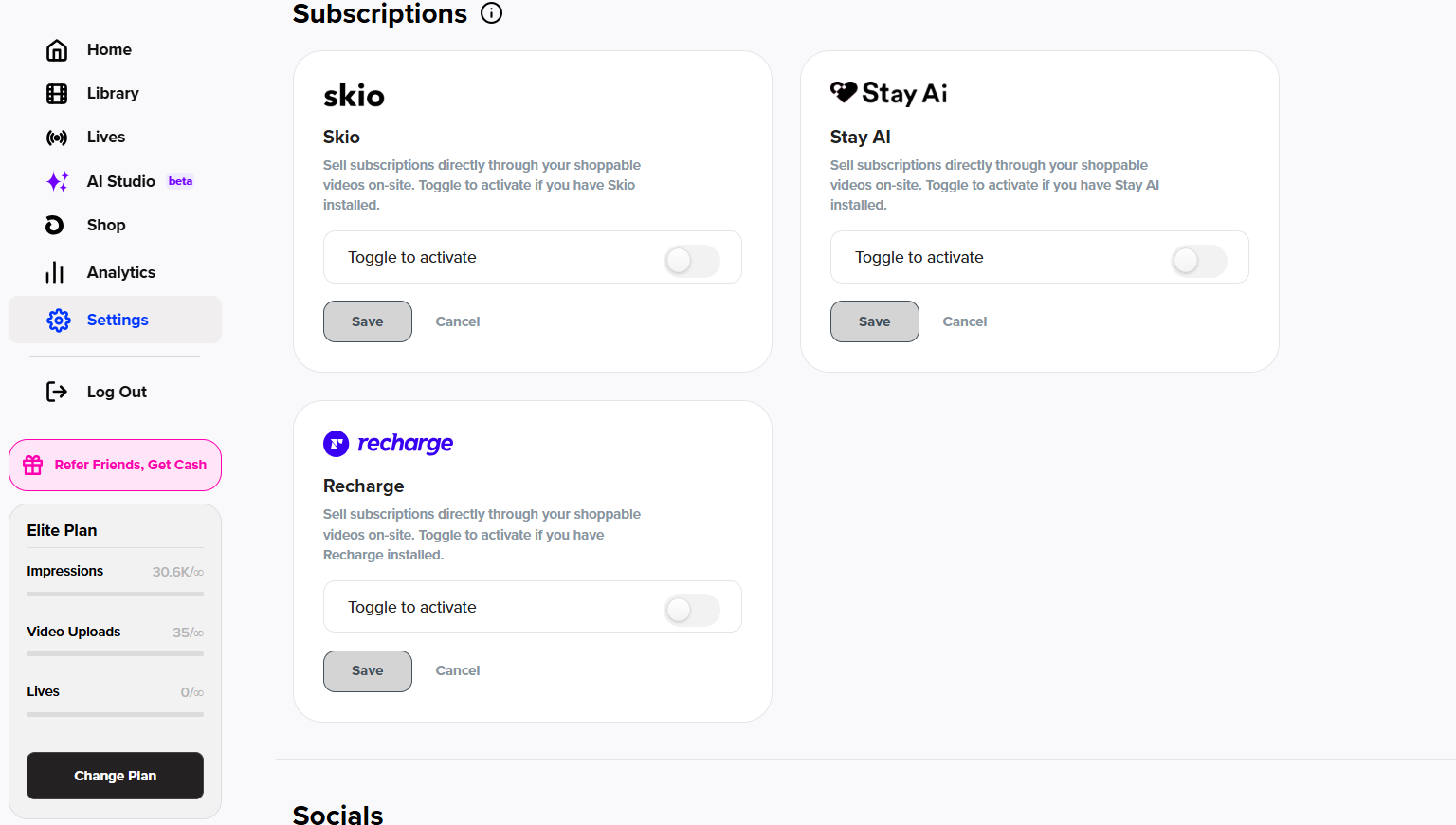Click Cancel in the Stay AI card
The width and height of the screenshot is (1456, 825).
tap(964, 321)
